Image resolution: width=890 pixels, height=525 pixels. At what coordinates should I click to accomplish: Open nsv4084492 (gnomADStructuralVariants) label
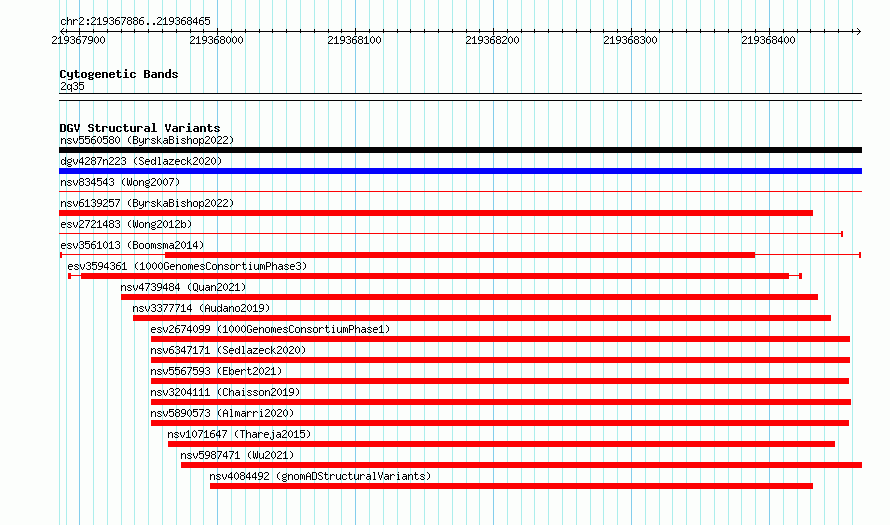tap(320, 476)
